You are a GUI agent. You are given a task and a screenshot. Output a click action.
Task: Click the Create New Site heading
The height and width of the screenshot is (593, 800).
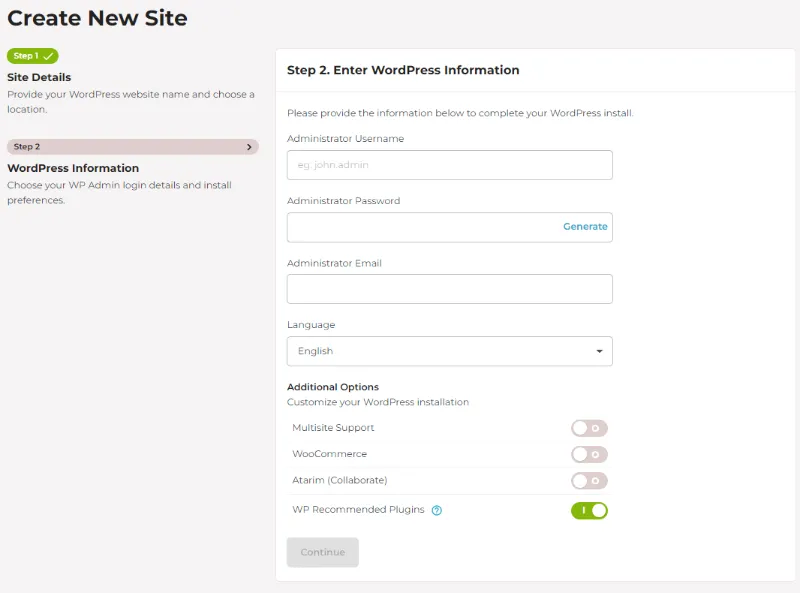coord(95,18)
